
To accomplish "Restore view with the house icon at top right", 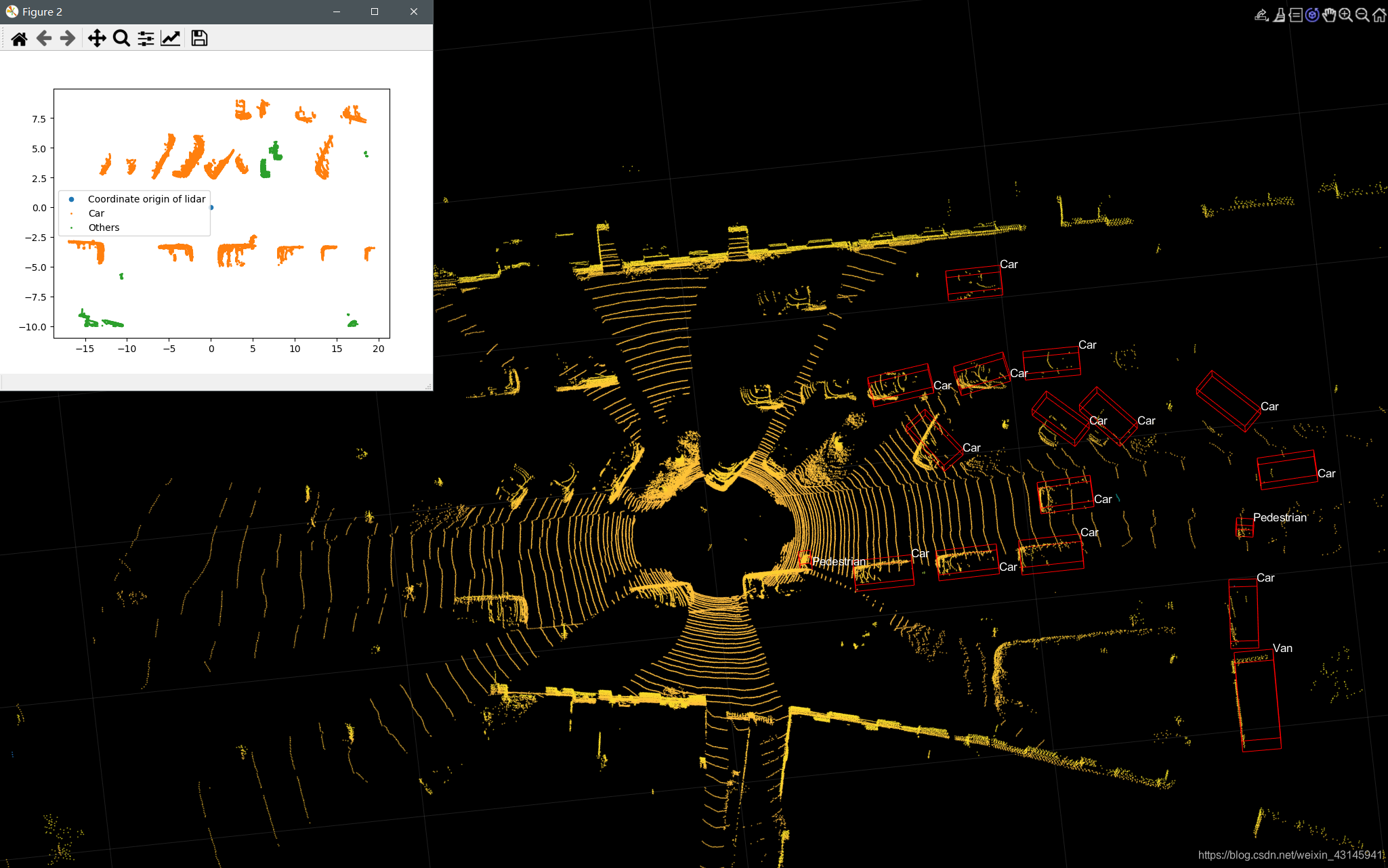I will pyautogui.click(x=1379, y=15).
